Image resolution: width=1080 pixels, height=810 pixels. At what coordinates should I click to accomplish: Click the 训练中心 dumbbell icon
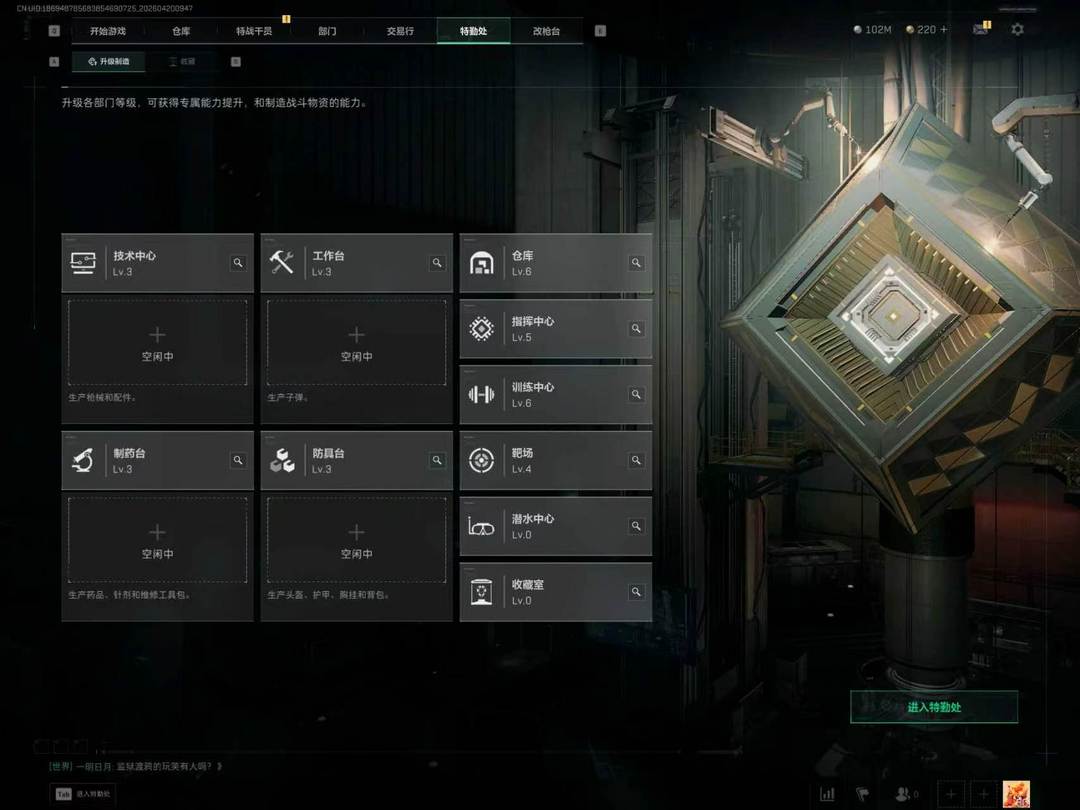click(481, 395)
